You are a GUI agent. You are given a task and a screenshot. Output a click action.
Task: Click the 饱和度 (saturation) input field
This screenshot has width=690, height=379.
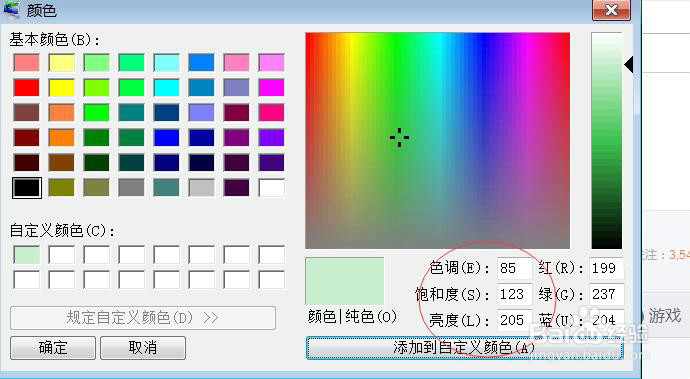pos(514,294)
